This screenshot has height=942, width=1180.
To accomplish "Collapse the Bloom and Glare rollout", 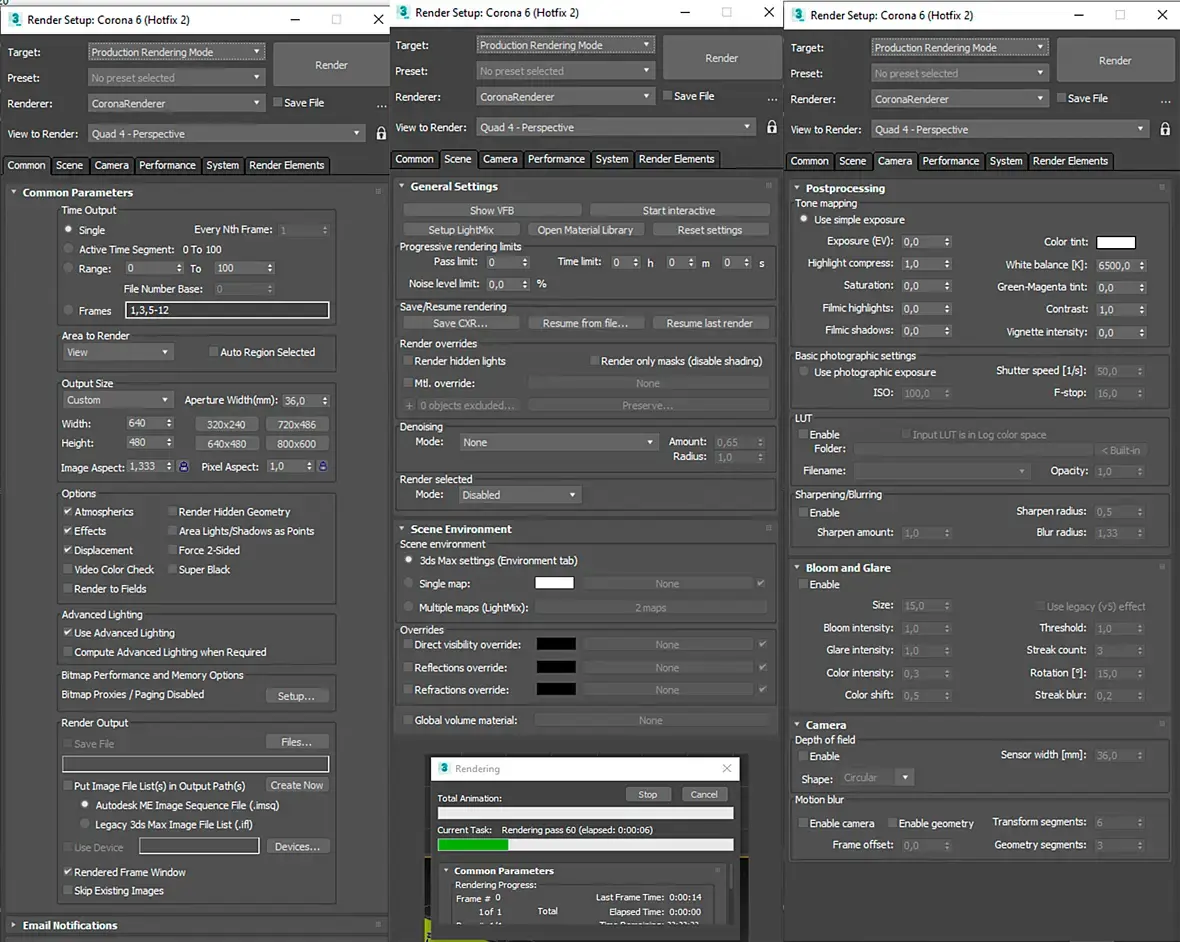I will (797, 568).
